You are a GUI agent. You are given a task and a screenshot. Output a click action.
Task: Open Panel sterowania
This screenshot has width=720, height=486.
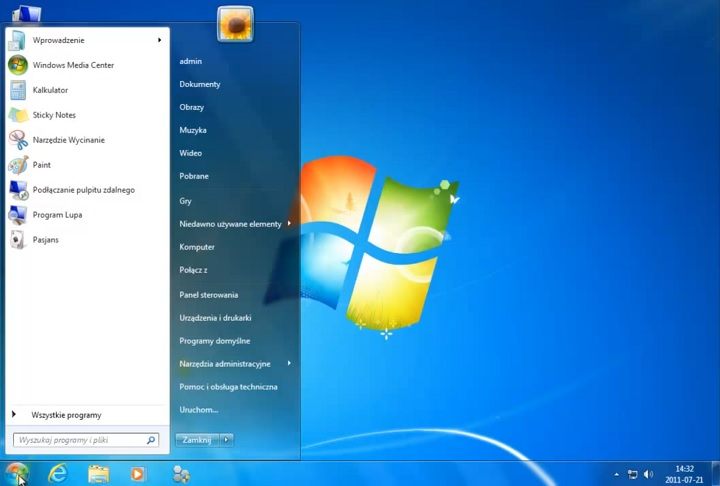[208, 295]
